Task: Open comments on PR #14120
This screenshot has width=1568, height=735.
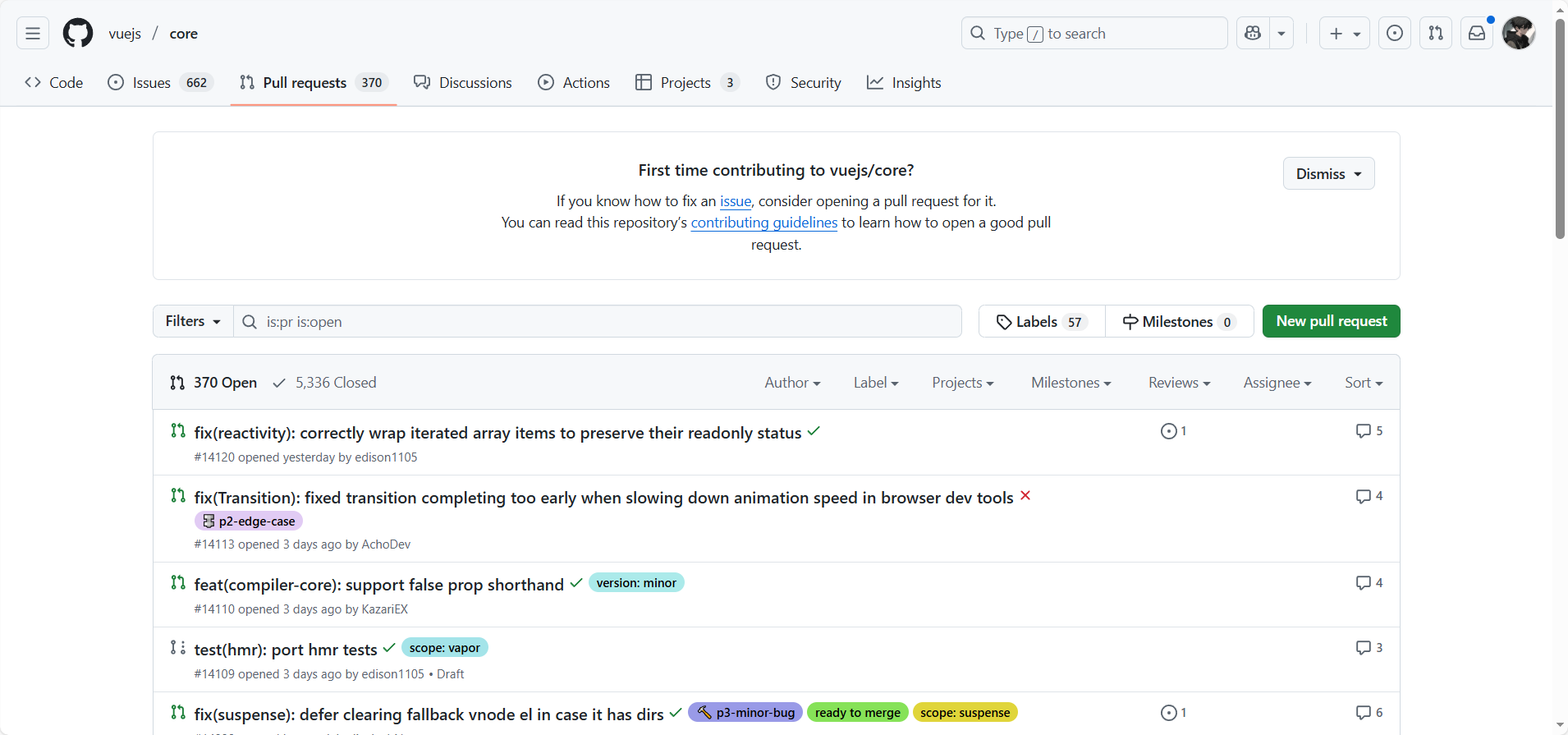Action: (1369, 431)
